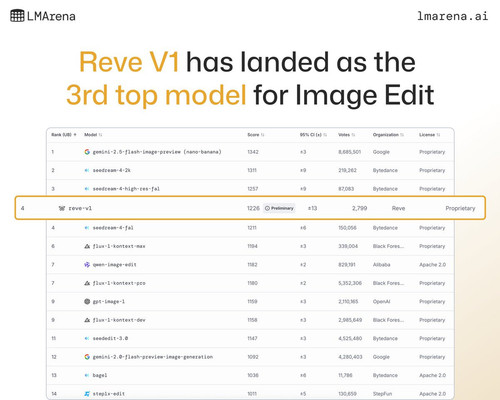Click the LMArena grid logo icon
This screenshot has height=400, width=500.
(17, 16)
